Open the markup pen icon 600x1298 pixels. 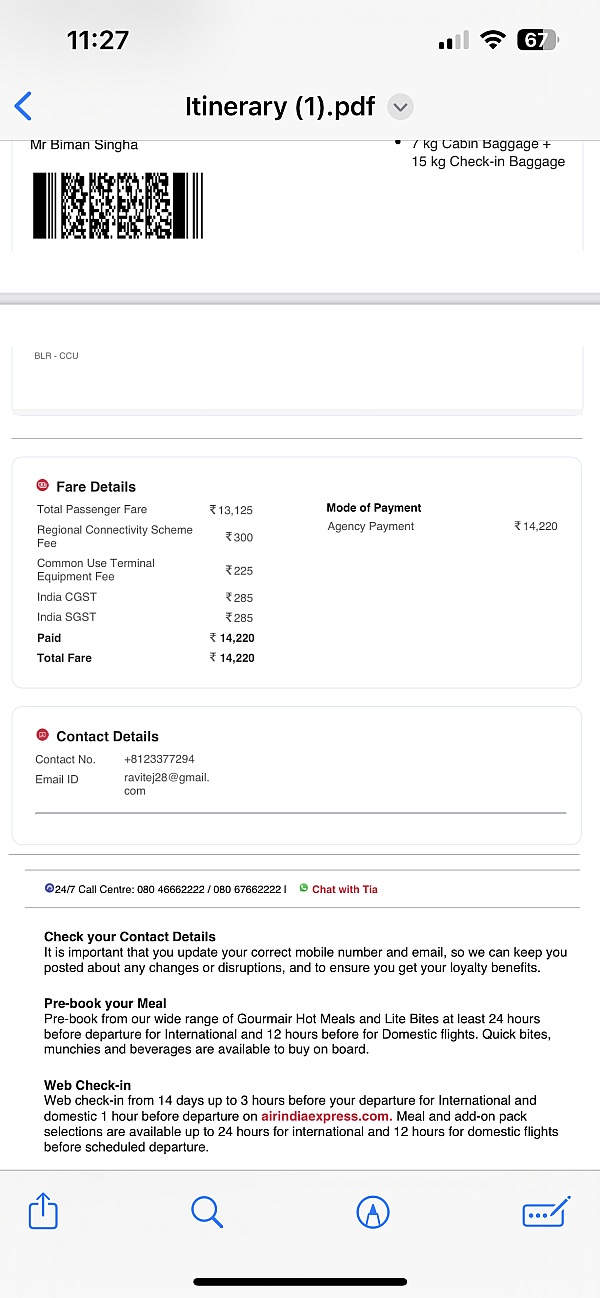pyautogui.click(x=372, y=1212)
